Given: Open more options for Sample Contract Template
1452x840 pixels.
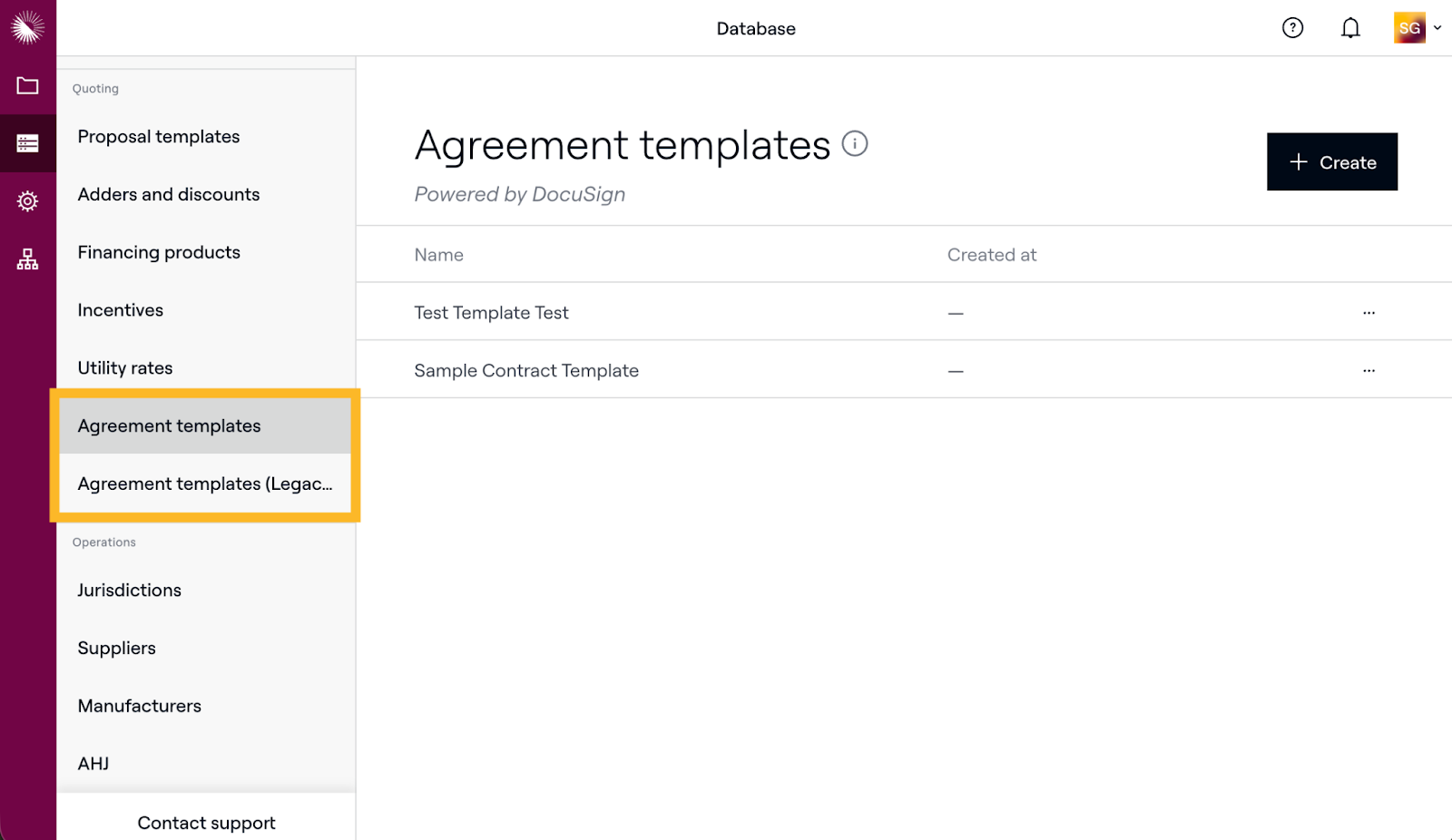Looking at the screenshot, I should (1369, 371).
